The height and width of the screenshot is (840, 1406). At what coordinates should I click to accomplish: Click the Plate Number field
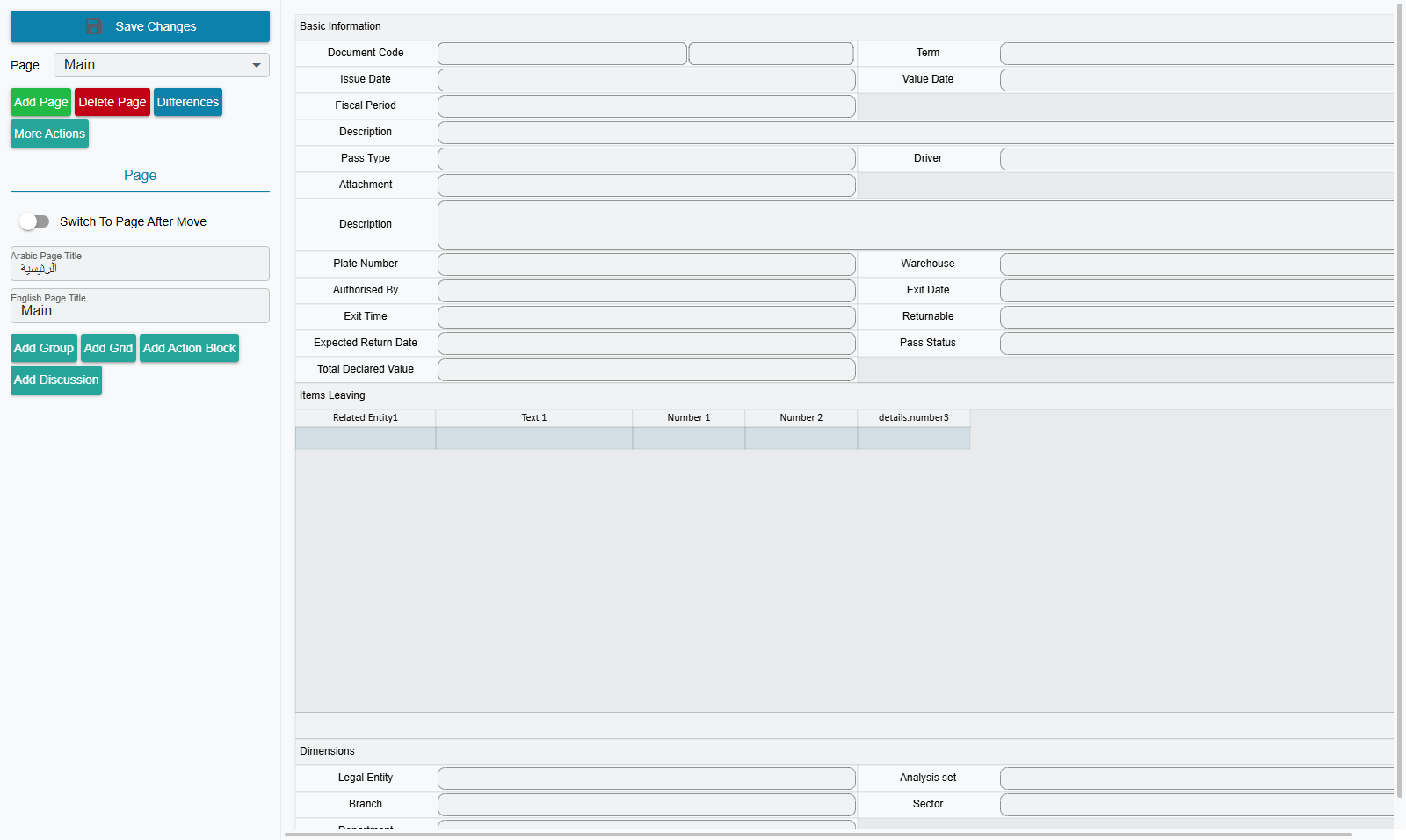click(x=647, y=264)
